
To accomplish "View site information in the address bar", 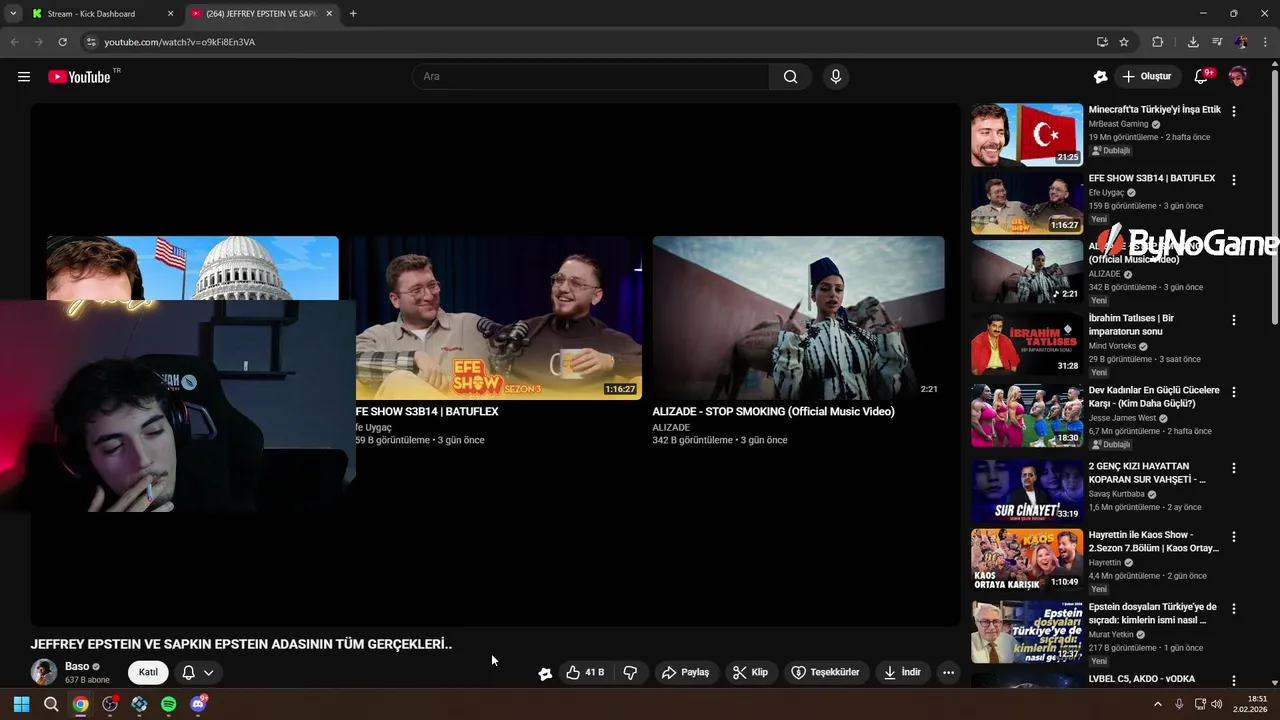I will coord(90,42).
